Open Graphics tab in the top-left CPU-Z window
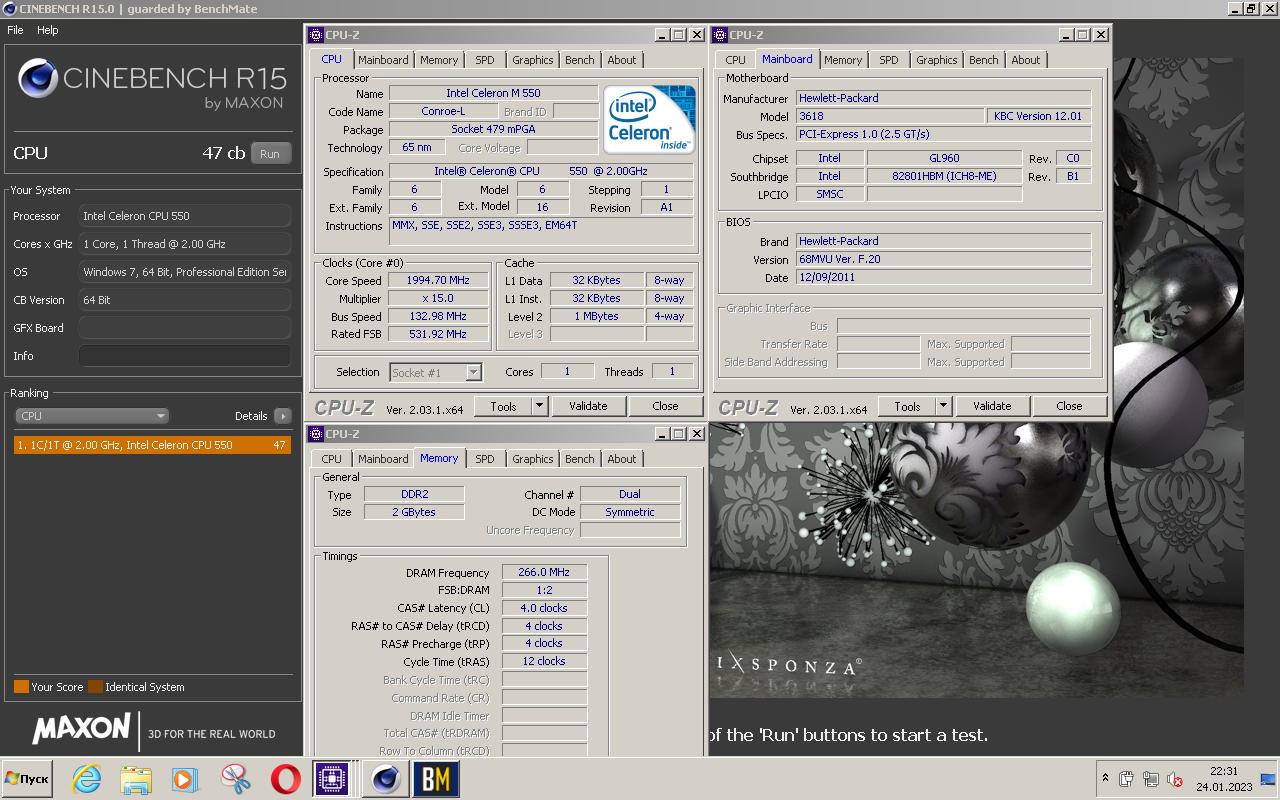 (x=533, y=60)
